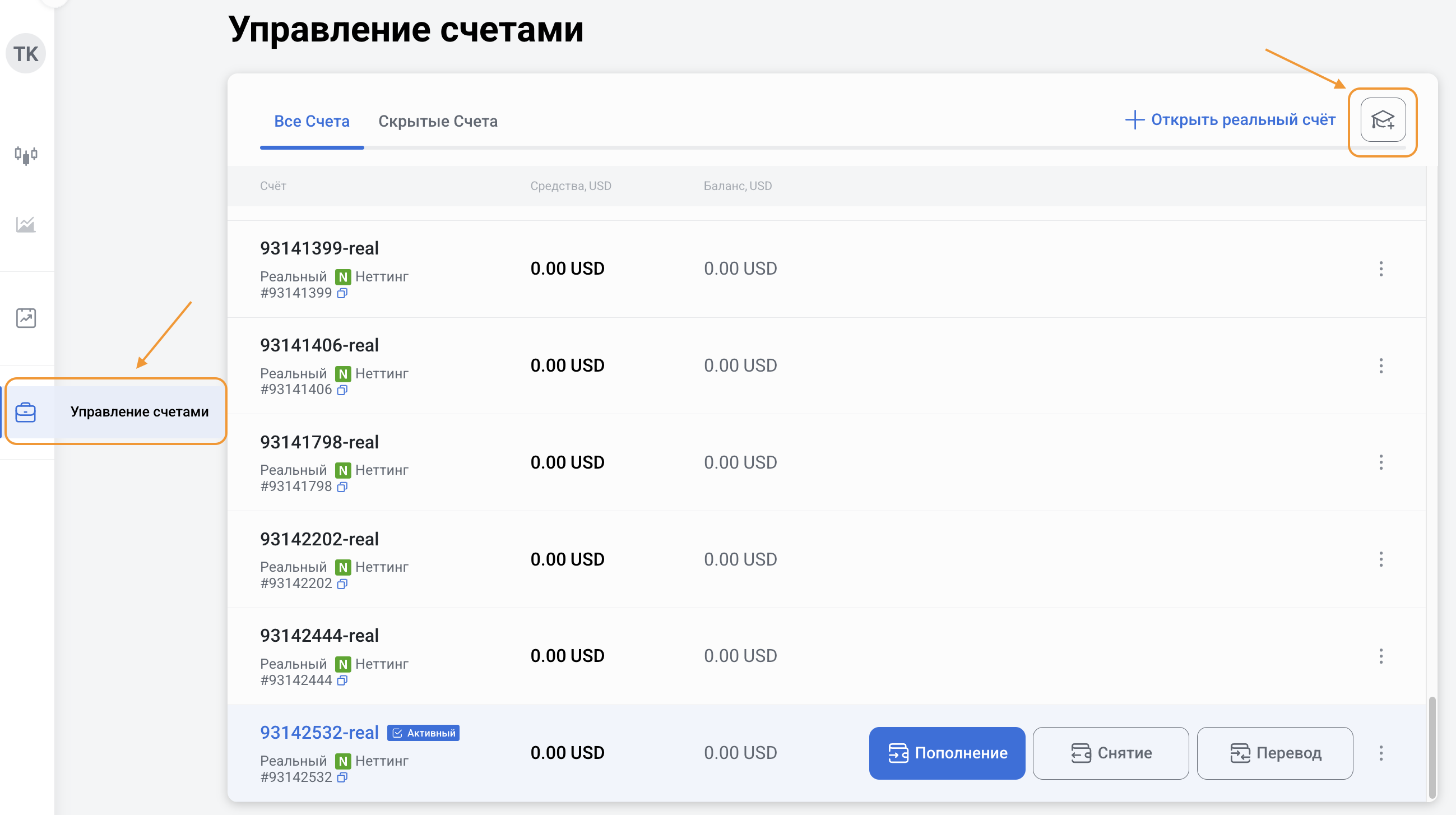Click Открыть реальный счёт link
The image size is (1456, 815).
coord(1231,120)
